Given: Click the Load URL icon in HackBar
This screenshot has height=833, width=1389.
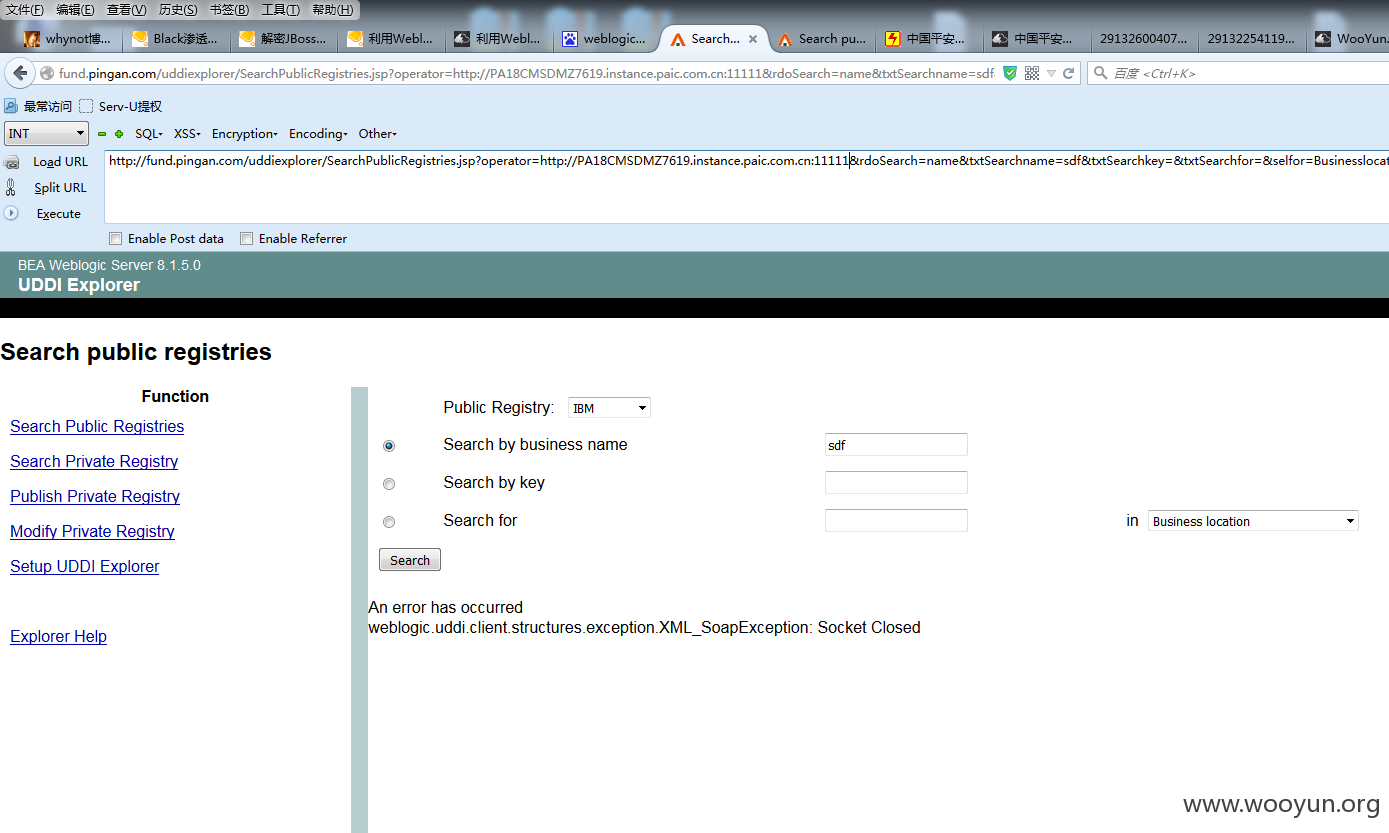Looking at the screenshot, I should pos(12,162).
